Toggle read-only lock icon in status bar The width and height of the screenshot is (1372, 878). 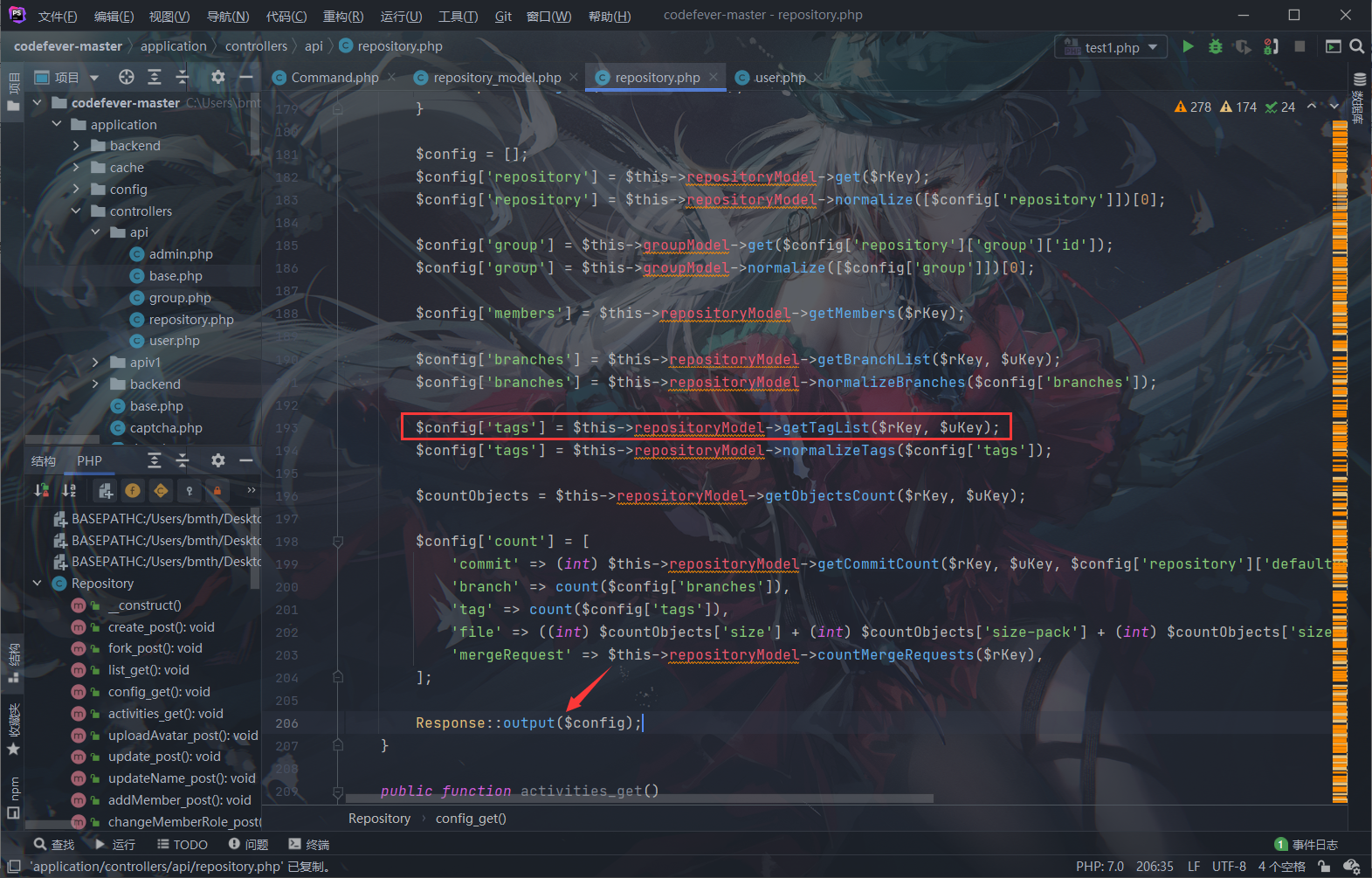[1325, 867]
